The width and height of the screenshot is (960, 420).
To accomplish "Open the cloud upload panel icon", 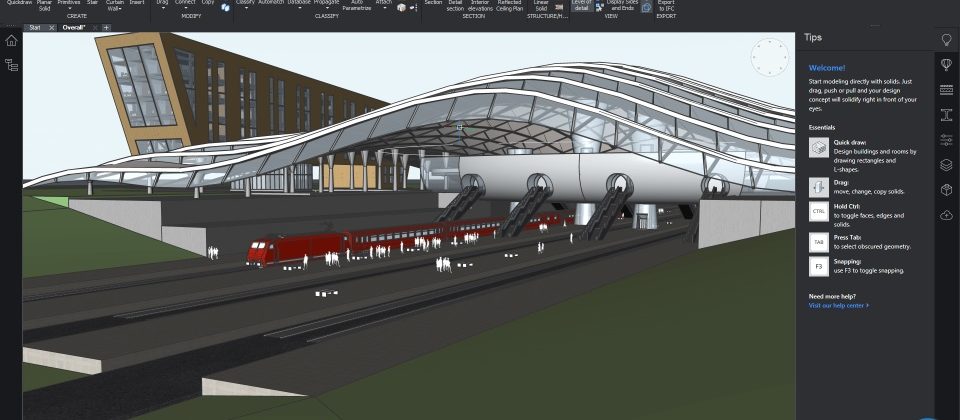I will (x=946, y=215).
